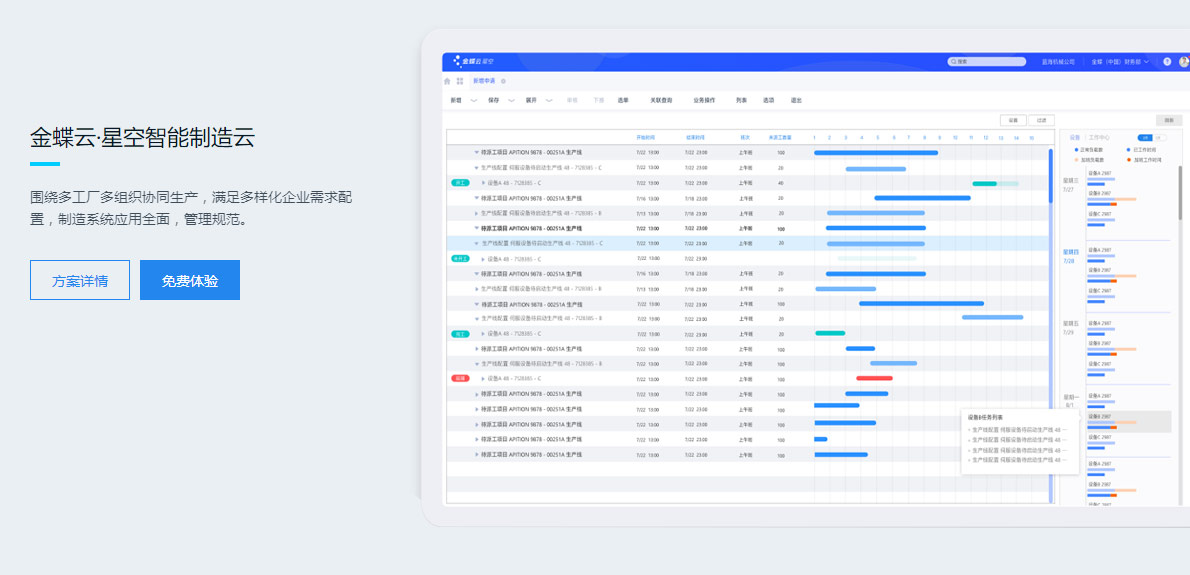This screenshot has height=575, width=1190.
Task: Click the red Gantt bar
Action: click(874, 378)
